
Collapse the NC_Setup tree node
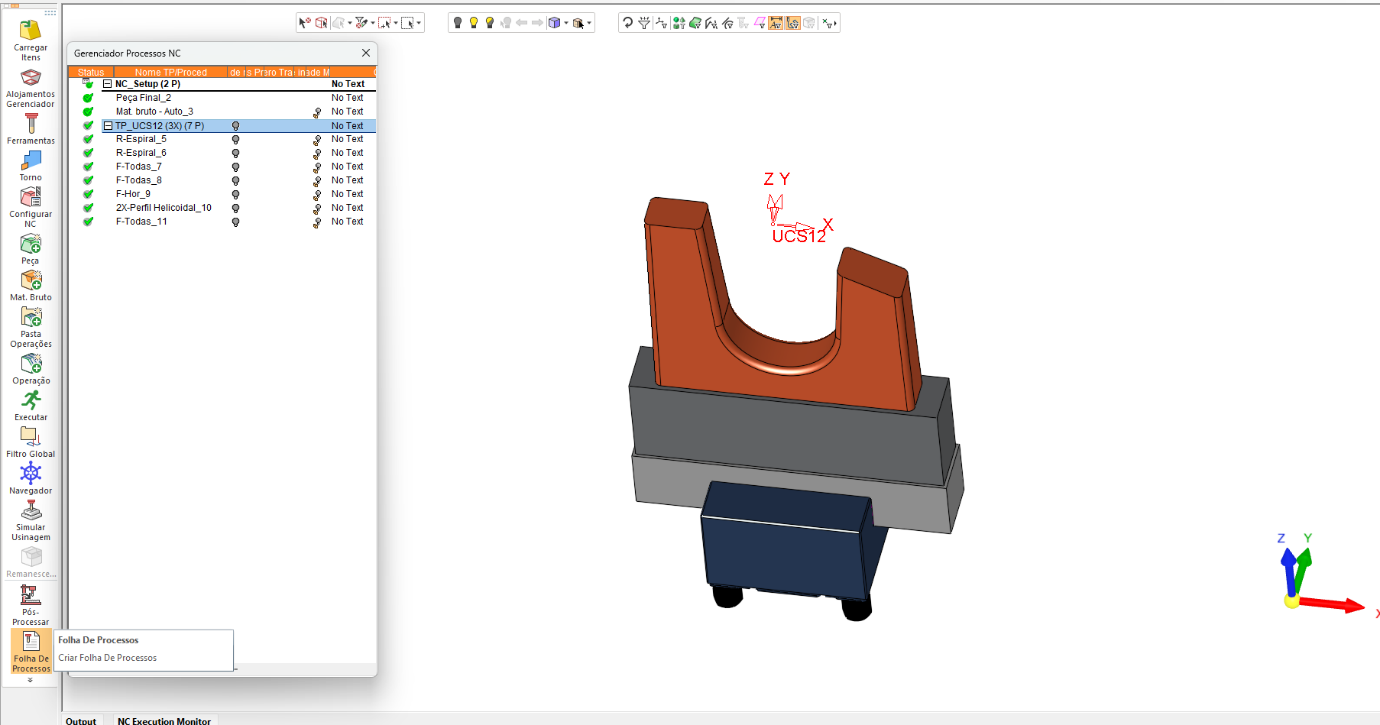(108, 84)
